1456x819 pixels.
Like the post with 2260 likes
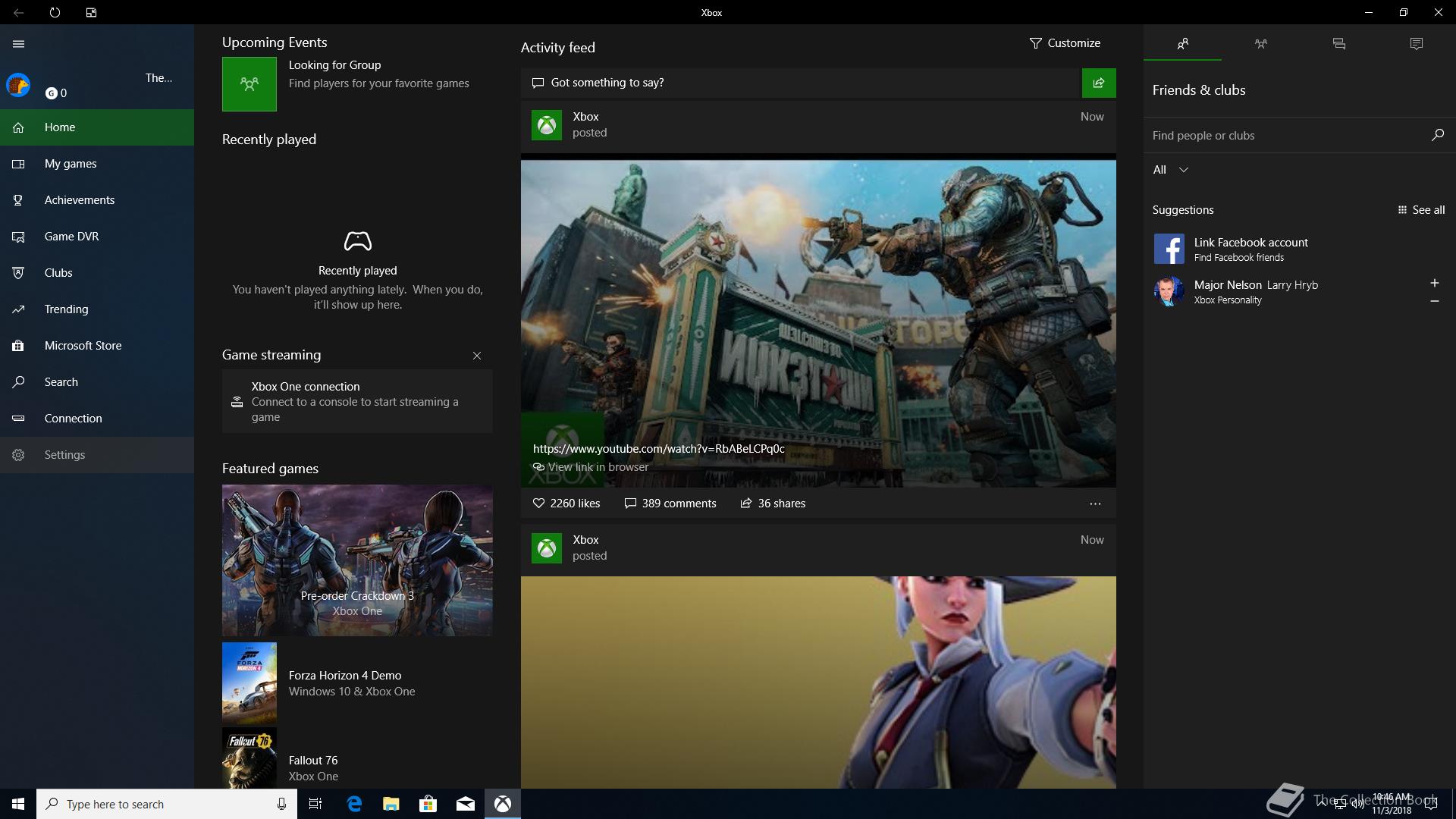pos(566,504)
